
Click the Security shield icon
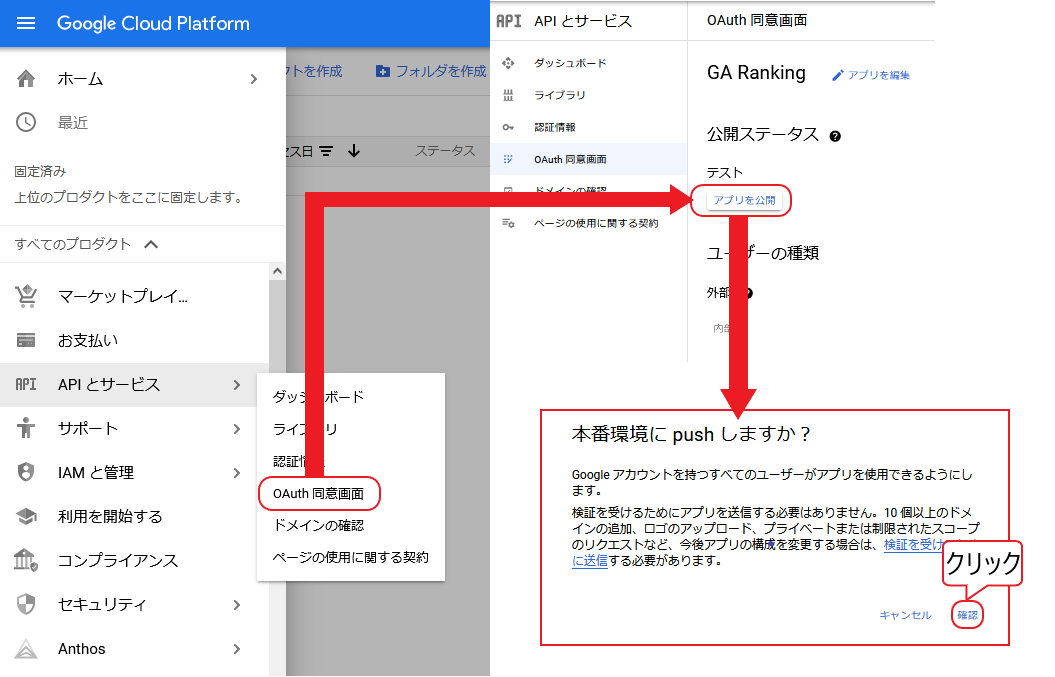[26, 605]
